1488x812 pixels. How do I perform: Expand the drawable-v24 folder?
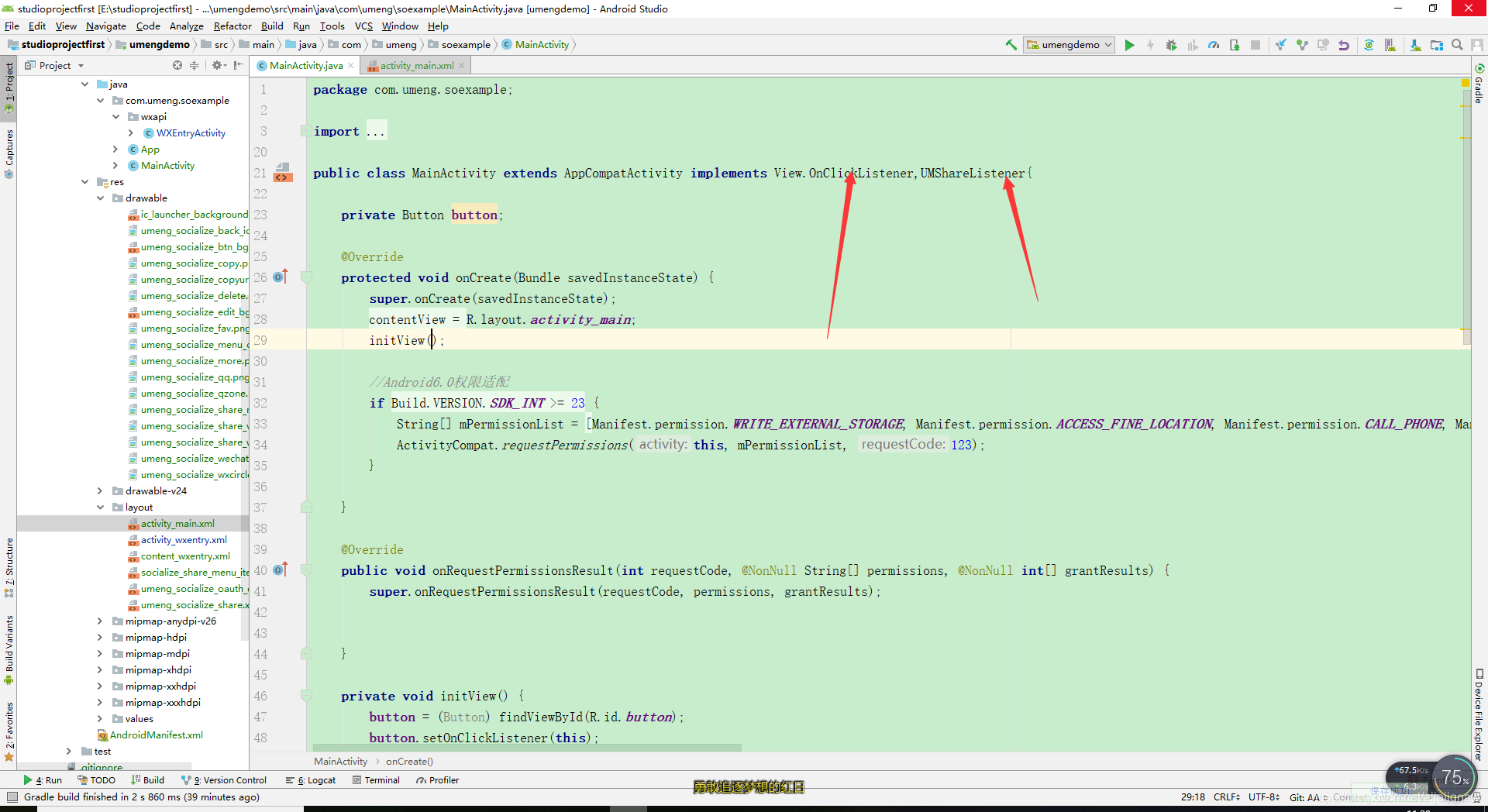click(100, 491)
